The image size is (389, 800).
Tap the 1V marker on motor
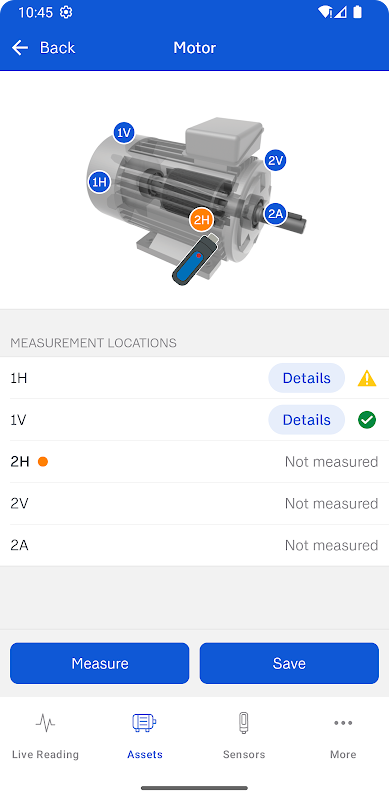[124, 133]
